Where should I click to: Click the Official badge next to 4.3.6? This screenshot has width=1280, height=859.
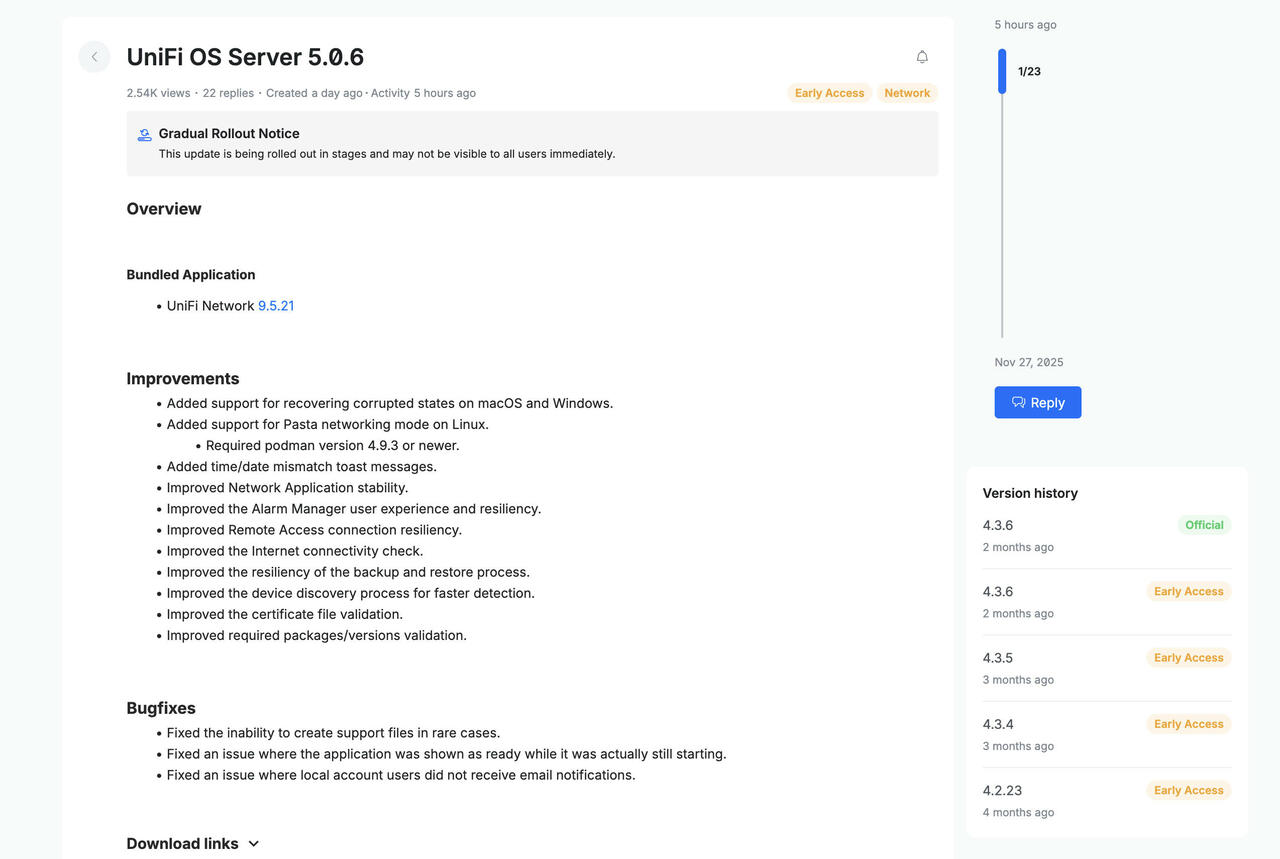(1203, 524)
